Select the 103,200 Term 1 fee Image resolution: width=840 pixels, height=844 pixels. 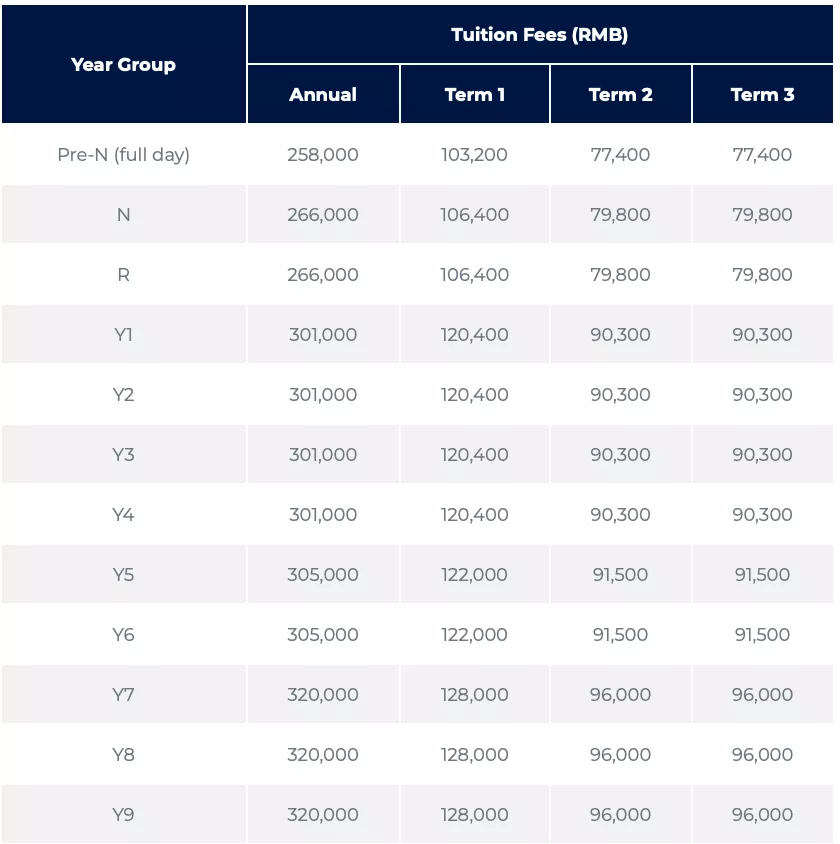pyautogui.click(x=475, y=155)
